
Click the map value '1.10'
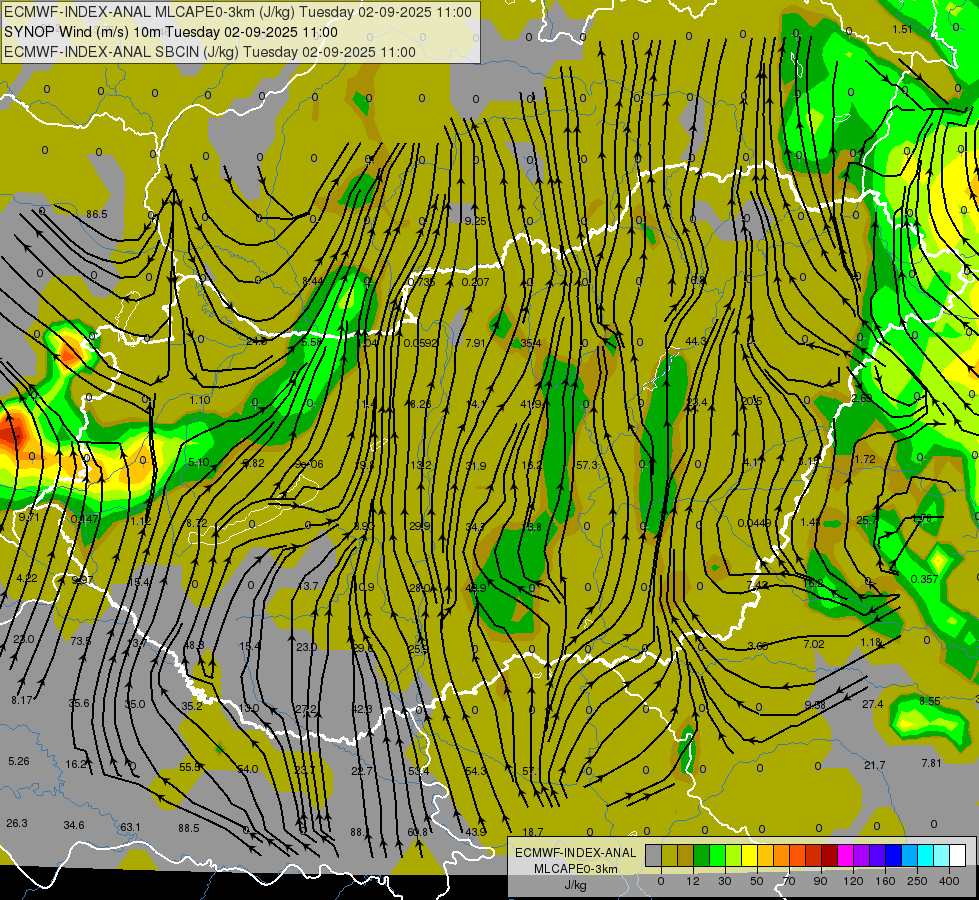click(200, 400)
